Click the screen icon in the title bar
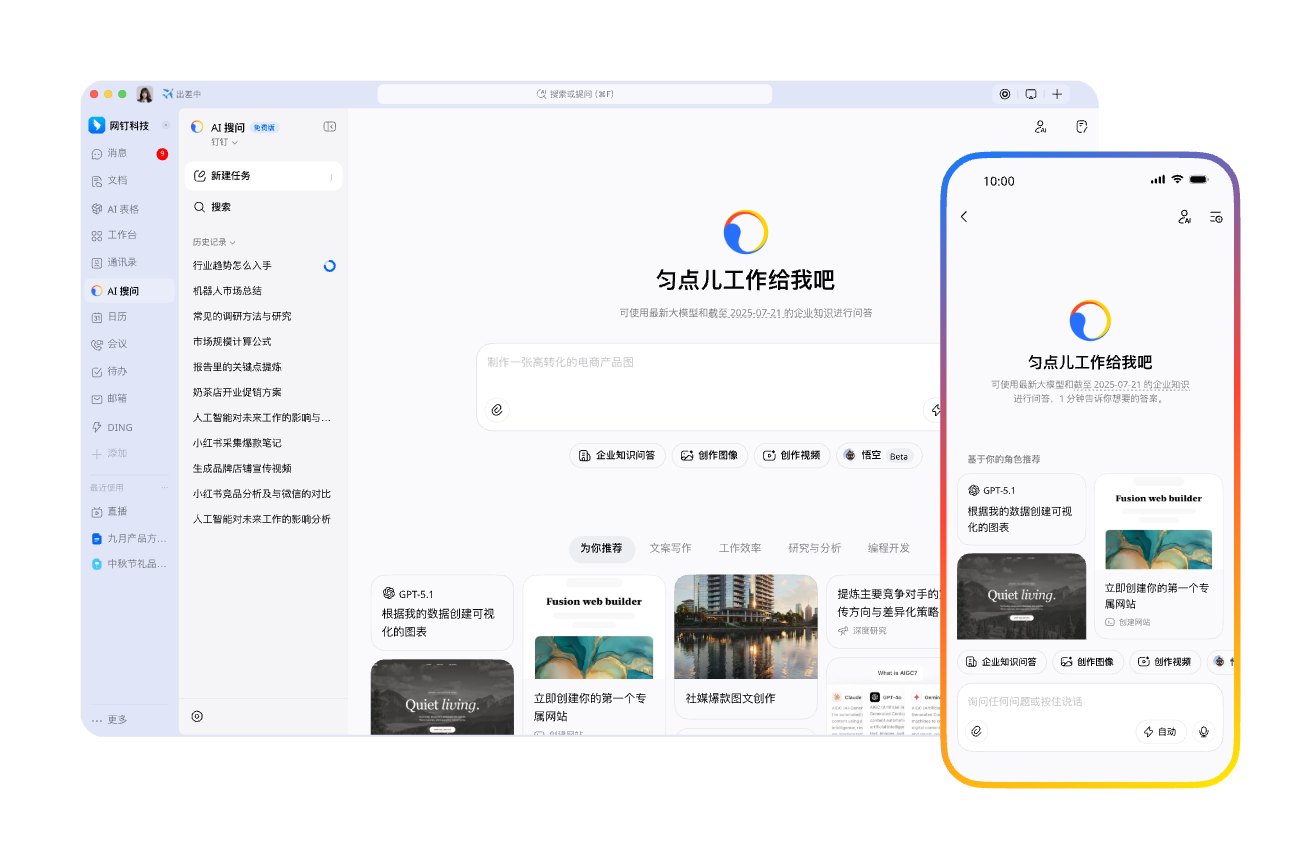The image size is (1314, 862). tap(1031, 94)
